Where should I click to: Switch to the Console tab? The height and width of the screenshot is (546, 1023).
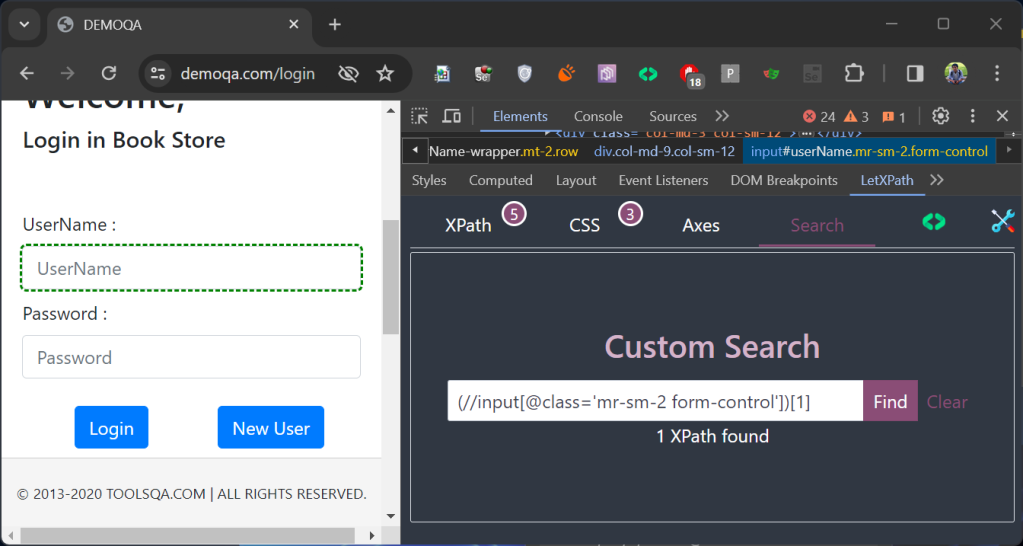tap(598, 116)
